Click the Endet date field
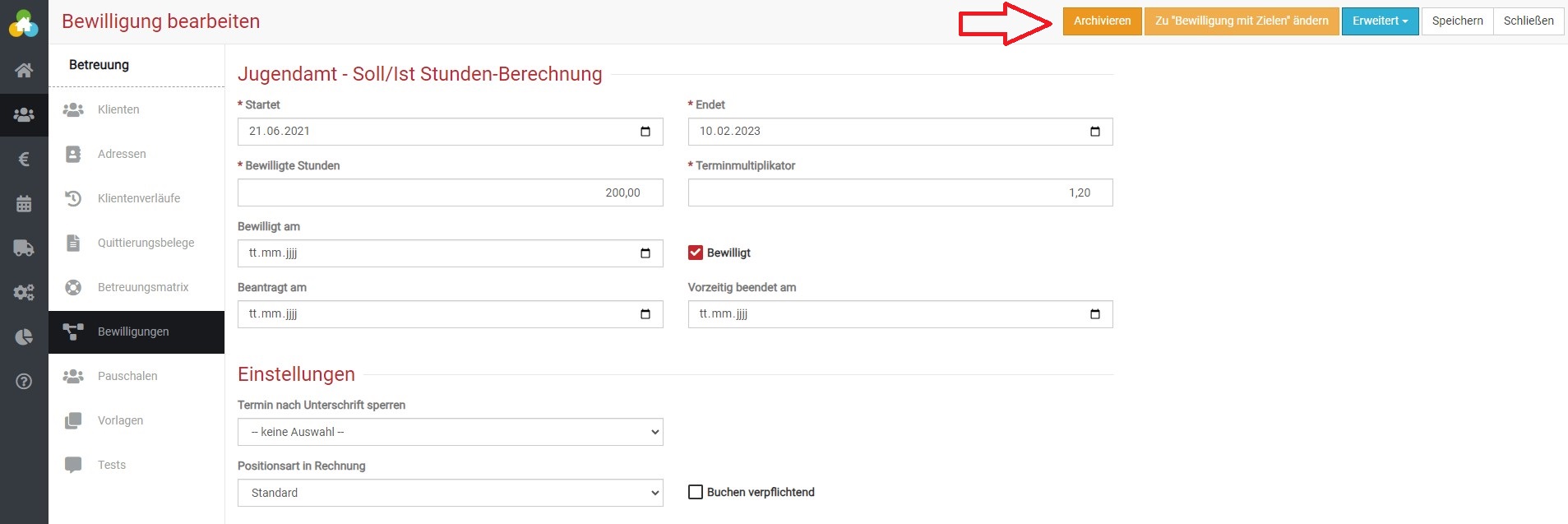1568x524 pixels. click(900, 132)
